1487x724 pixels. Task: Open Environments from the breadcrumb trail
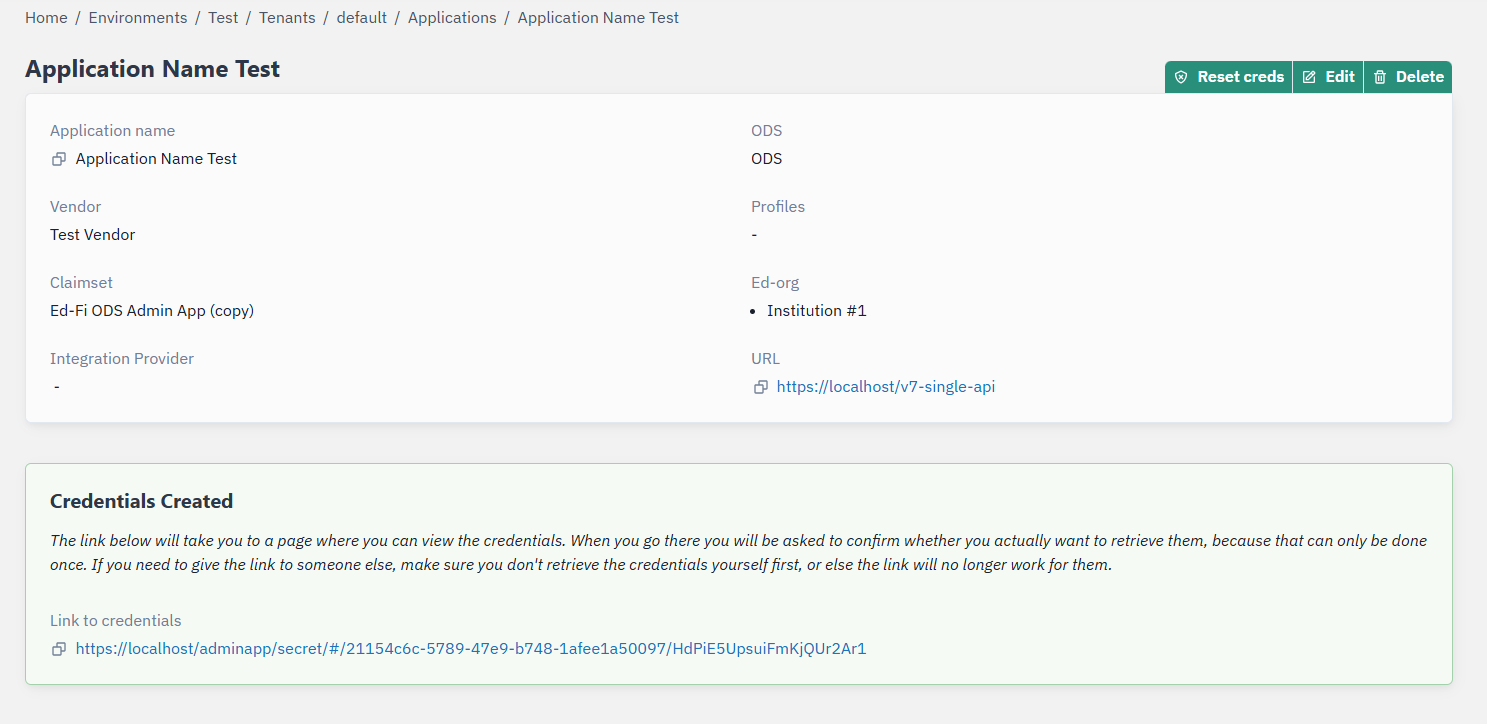tap(137, 17)
